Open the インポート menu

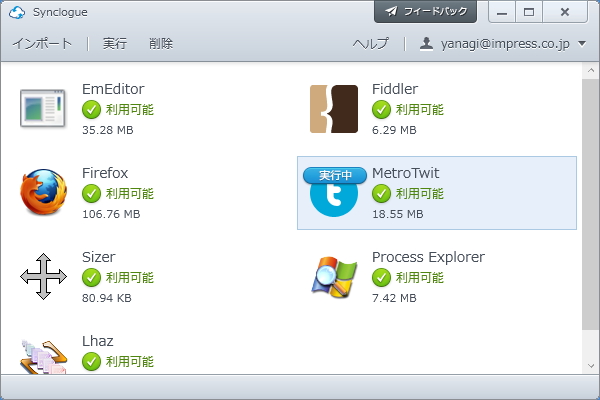pyautogui.click(x=42, y=44)
